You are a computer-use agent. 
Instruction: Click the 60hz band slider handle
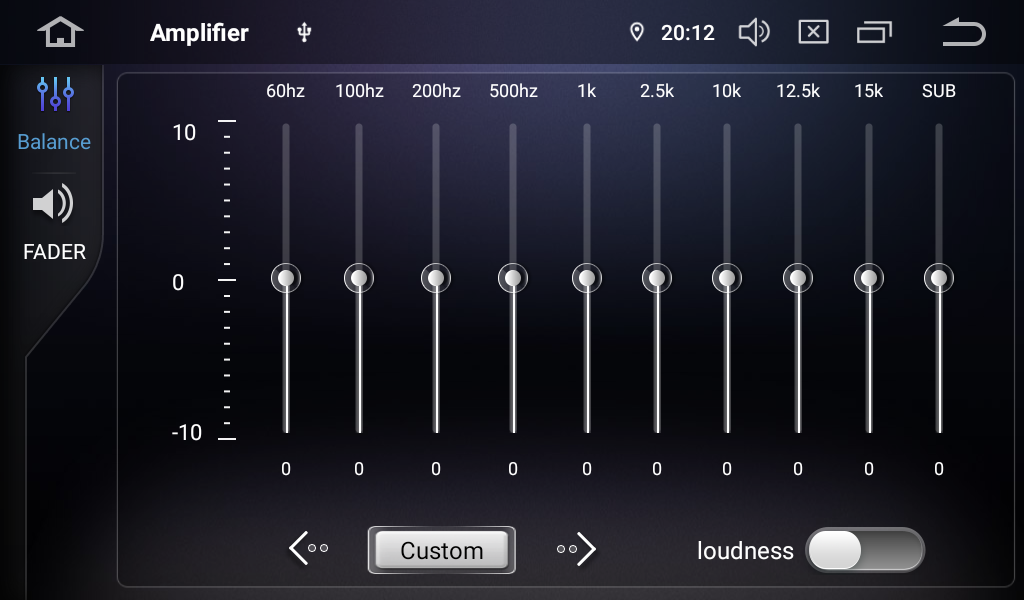click(286, 278)
